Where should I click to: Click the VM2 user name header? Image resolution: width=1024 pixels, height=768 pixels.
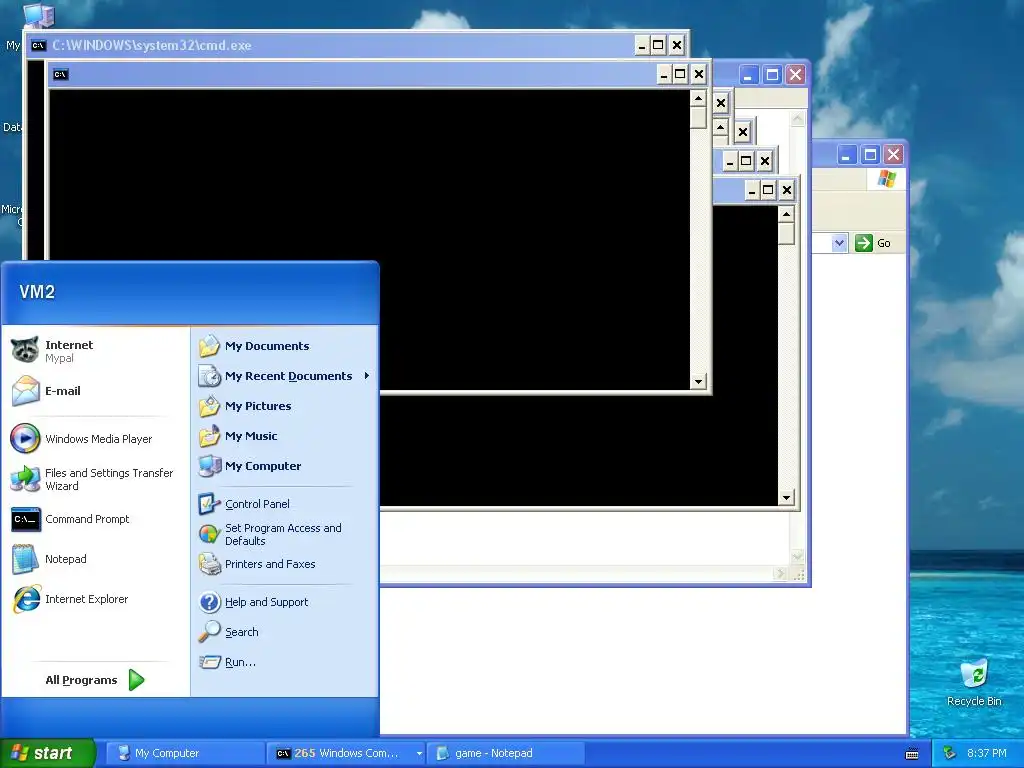[x=37, y=292]
